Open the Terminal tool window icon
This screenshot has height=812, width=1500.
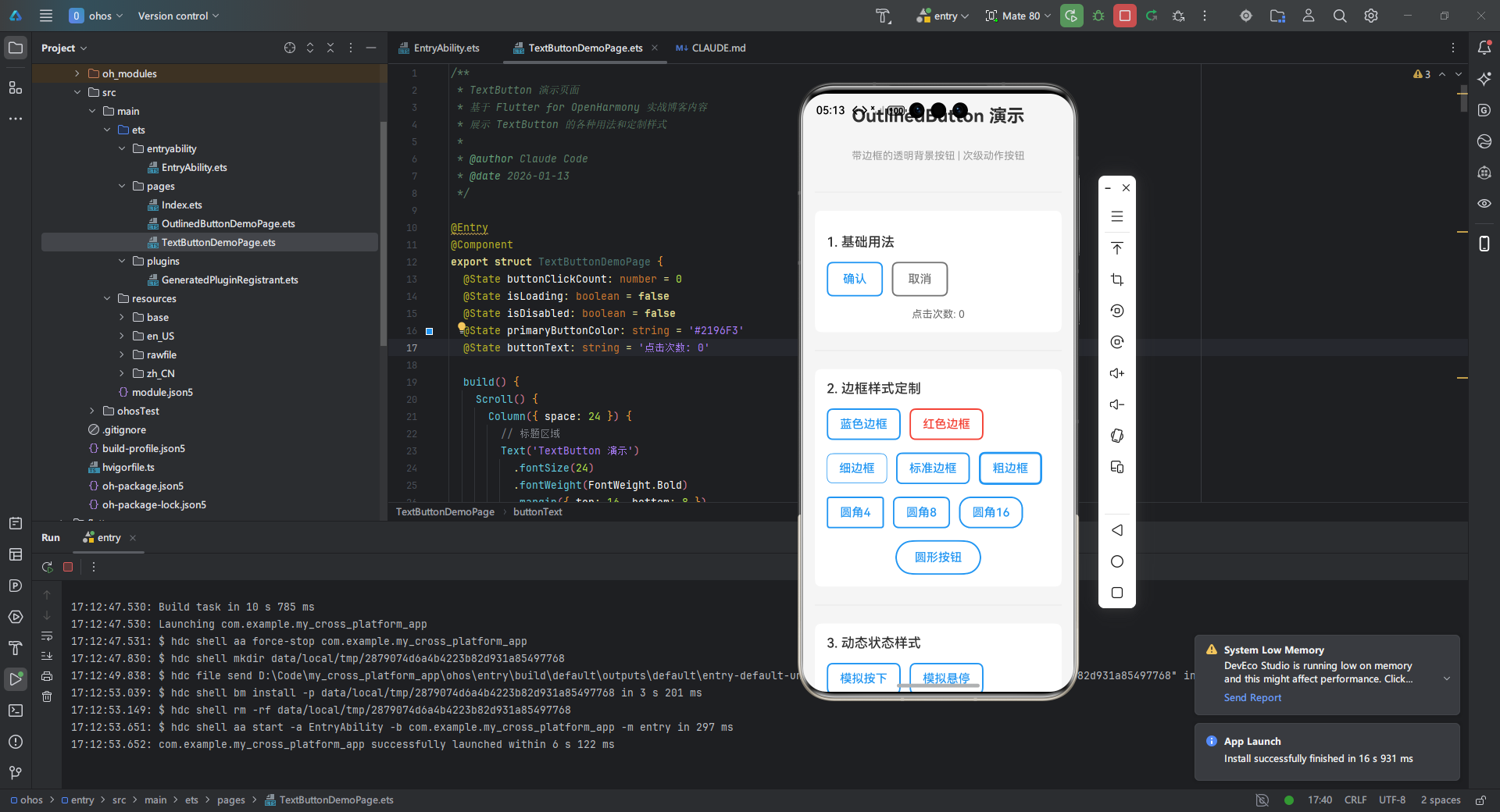16,710
